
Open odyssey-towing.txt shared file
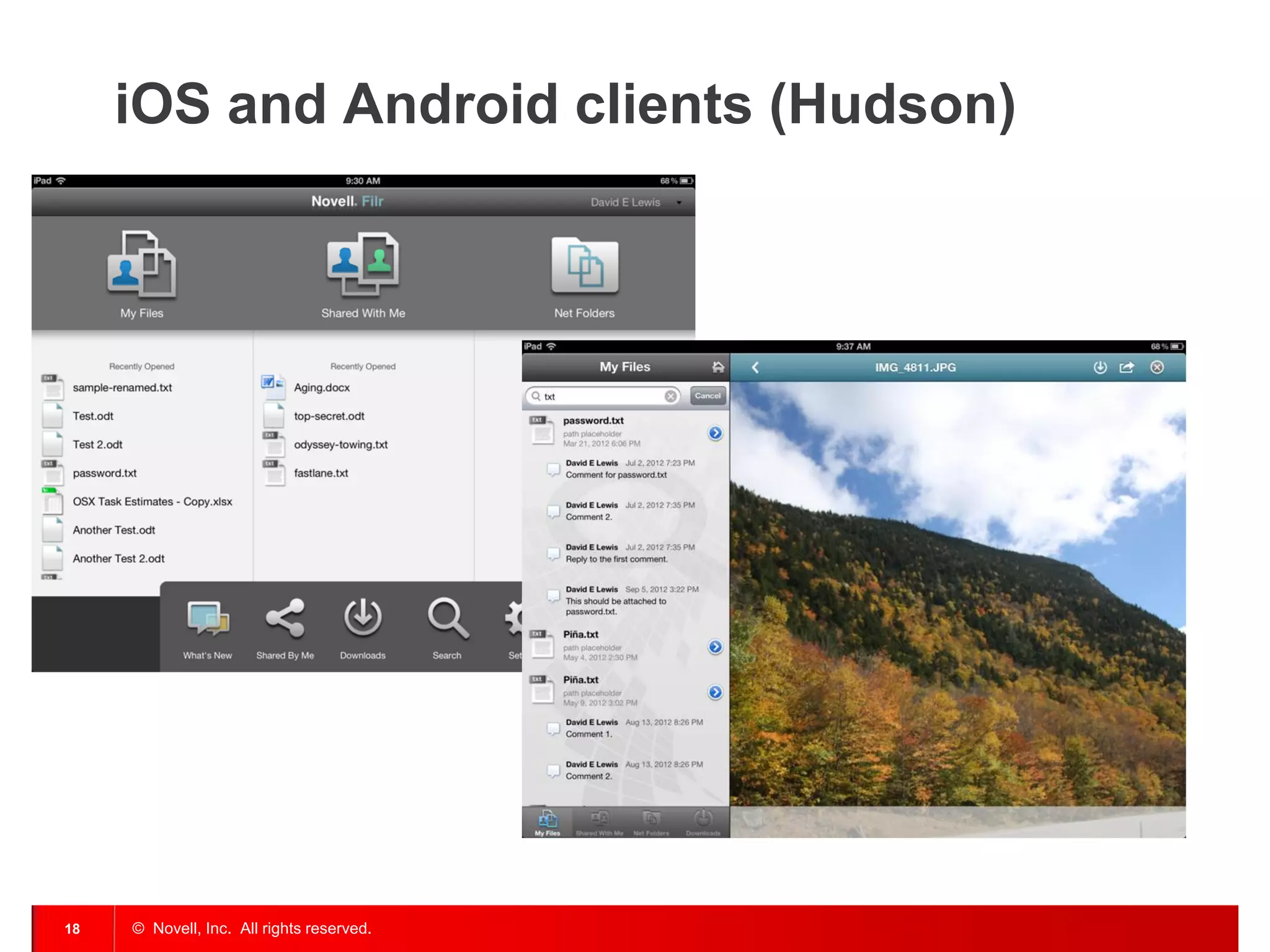click(340, 444)
